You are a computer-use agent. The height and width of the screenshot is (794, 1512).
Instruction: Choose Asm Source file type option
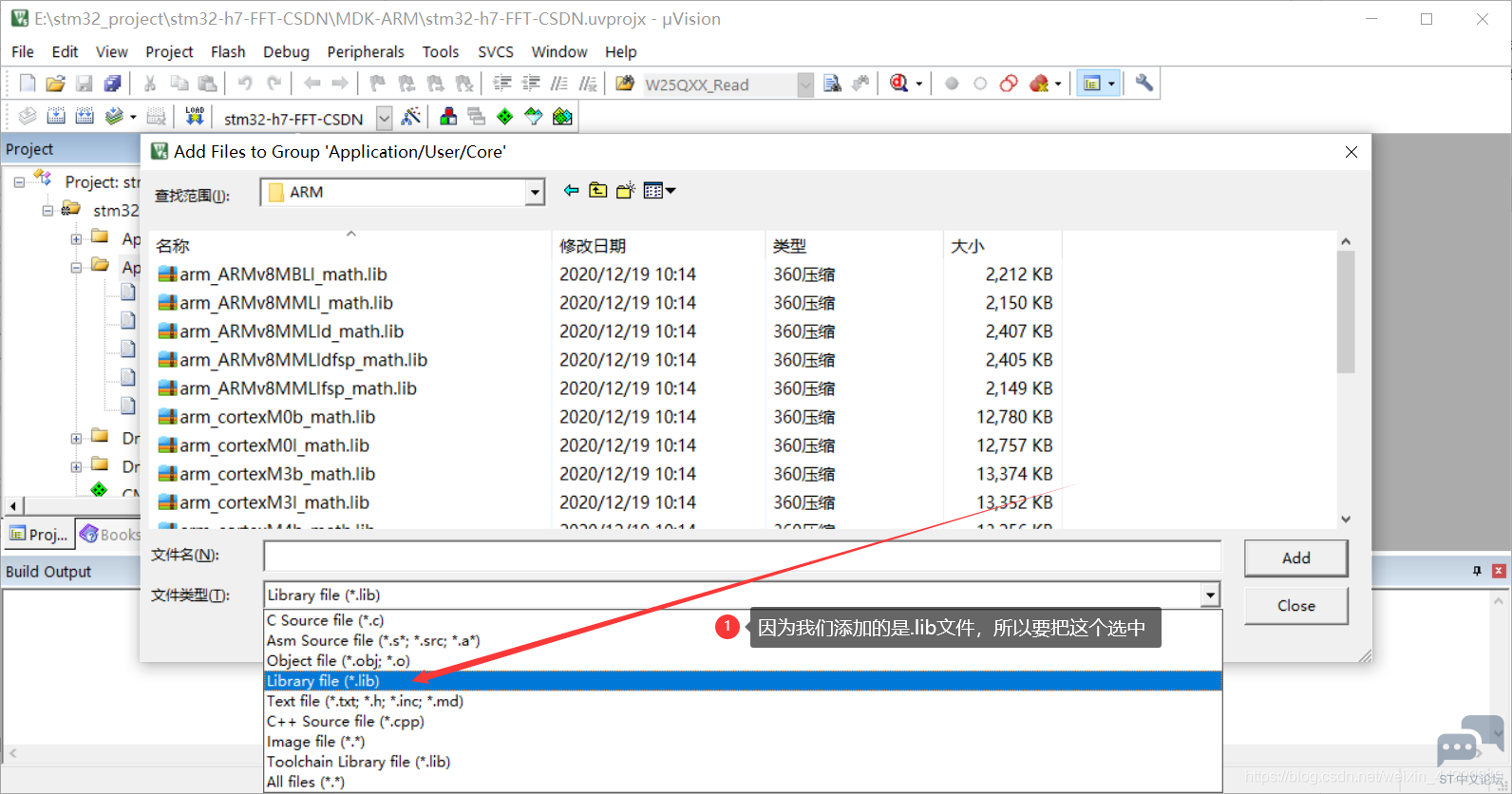pos(743,640)
